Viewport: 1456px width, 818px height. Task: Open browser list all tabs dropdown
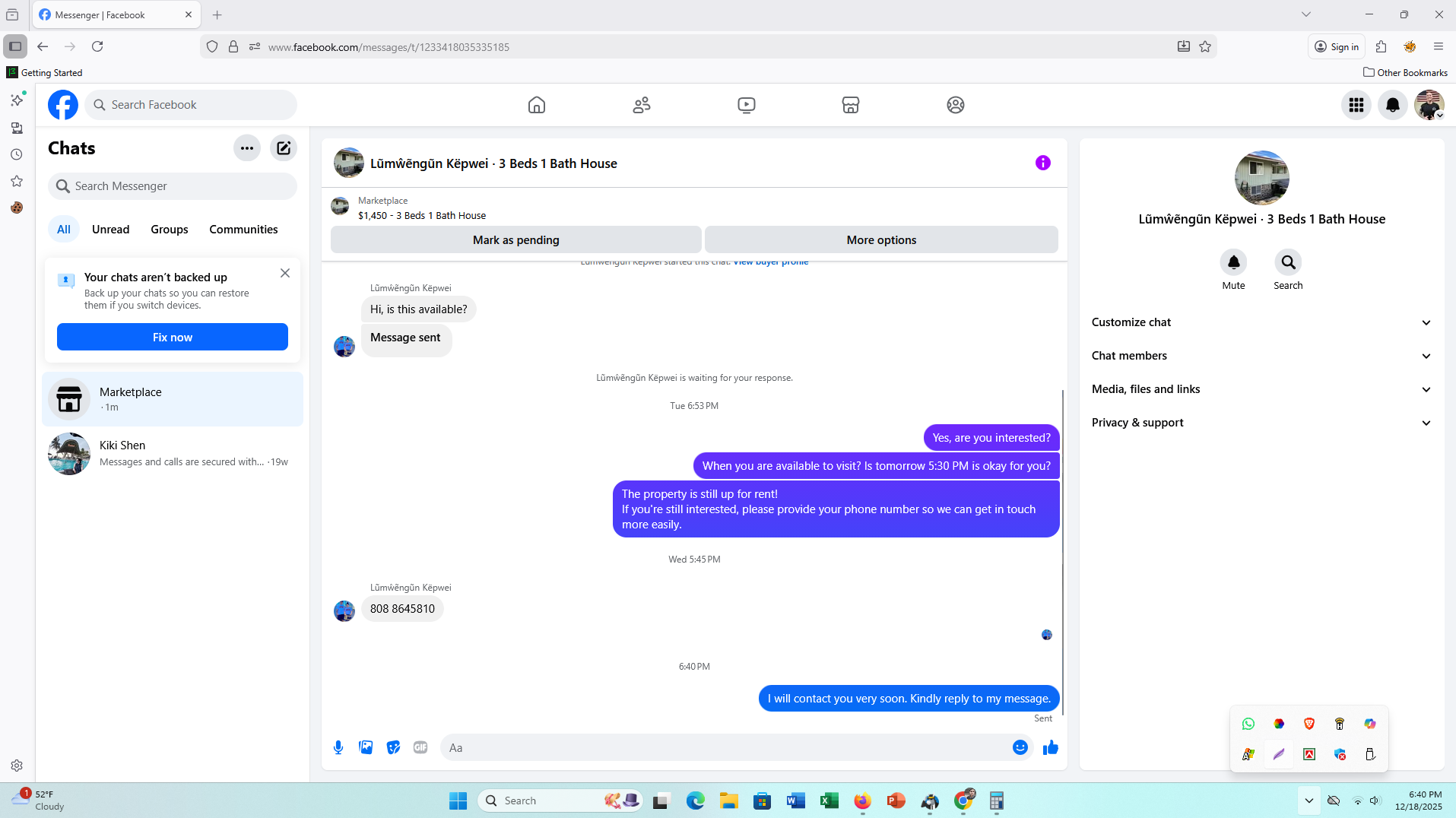pos(1306,14)
